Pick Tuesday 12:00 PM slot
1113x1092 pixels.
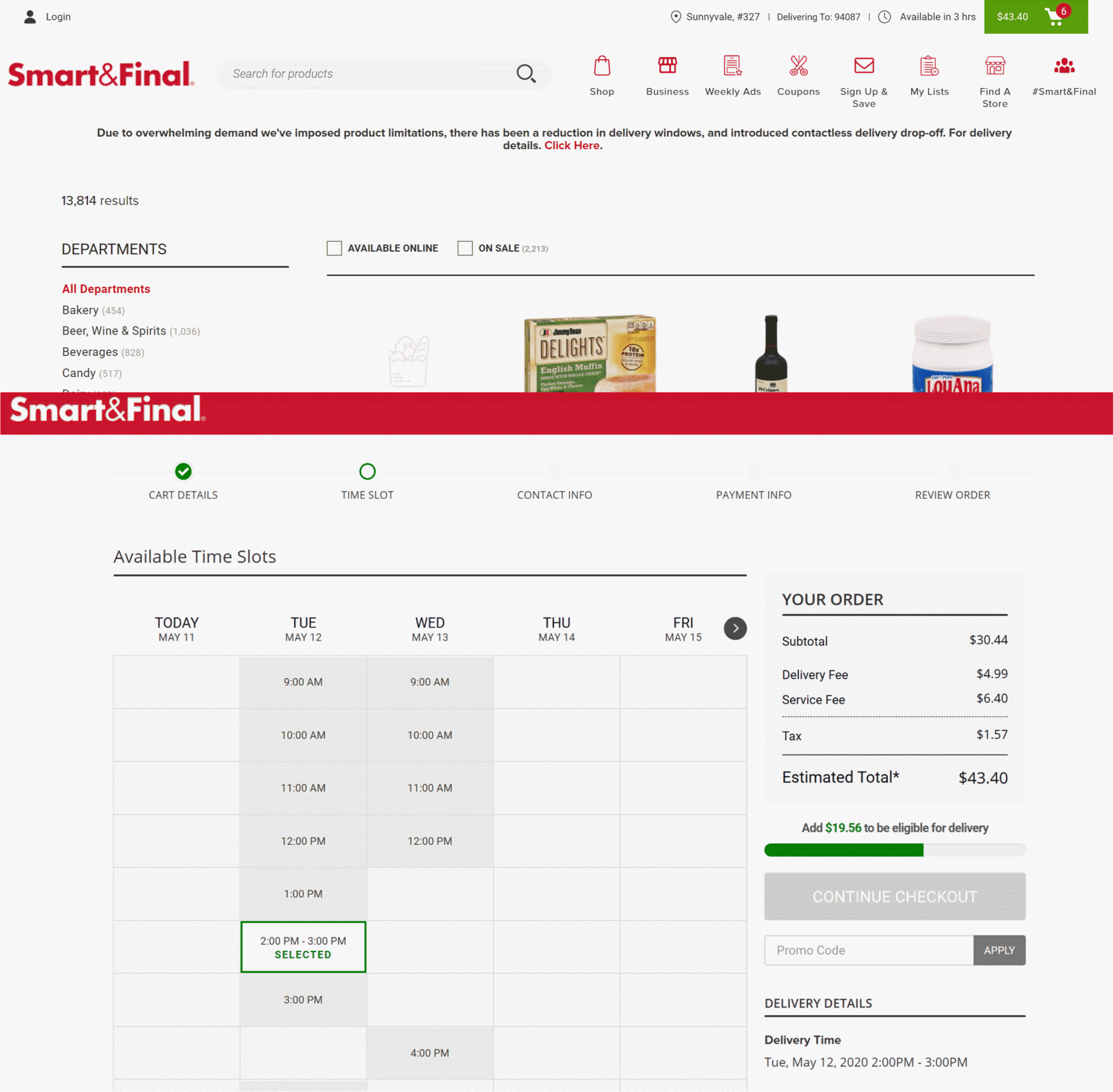tap(303, 841)
